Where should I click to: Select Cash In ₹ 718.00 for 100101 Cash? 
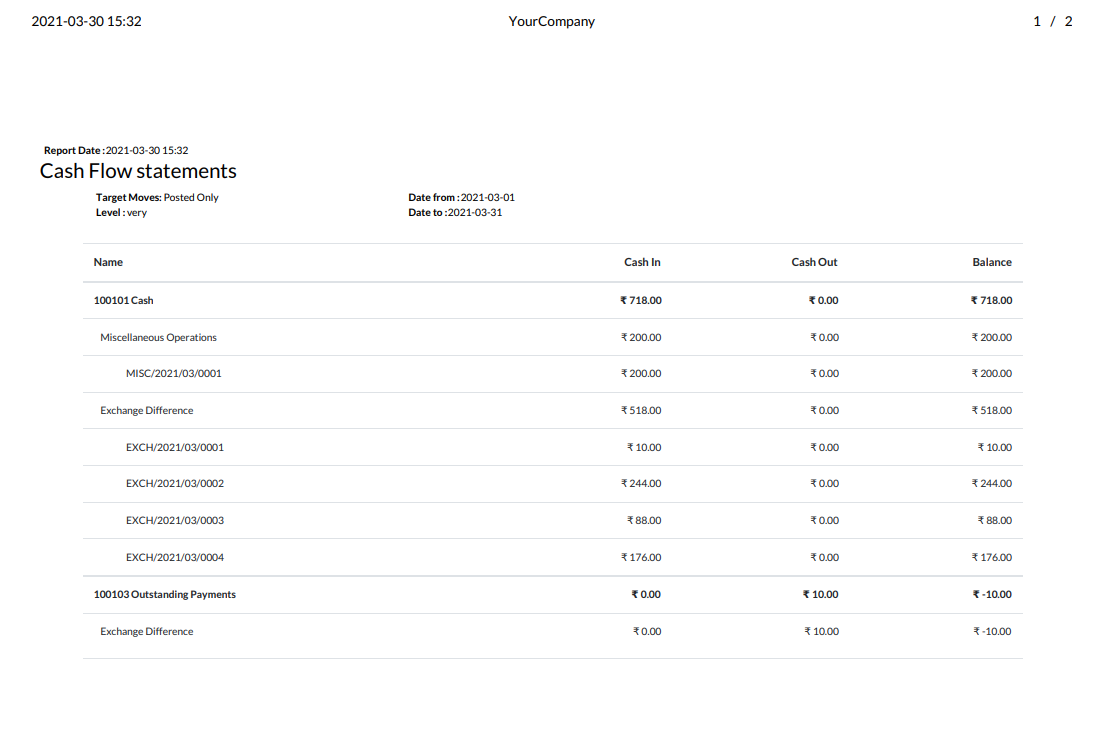(641, 300)
